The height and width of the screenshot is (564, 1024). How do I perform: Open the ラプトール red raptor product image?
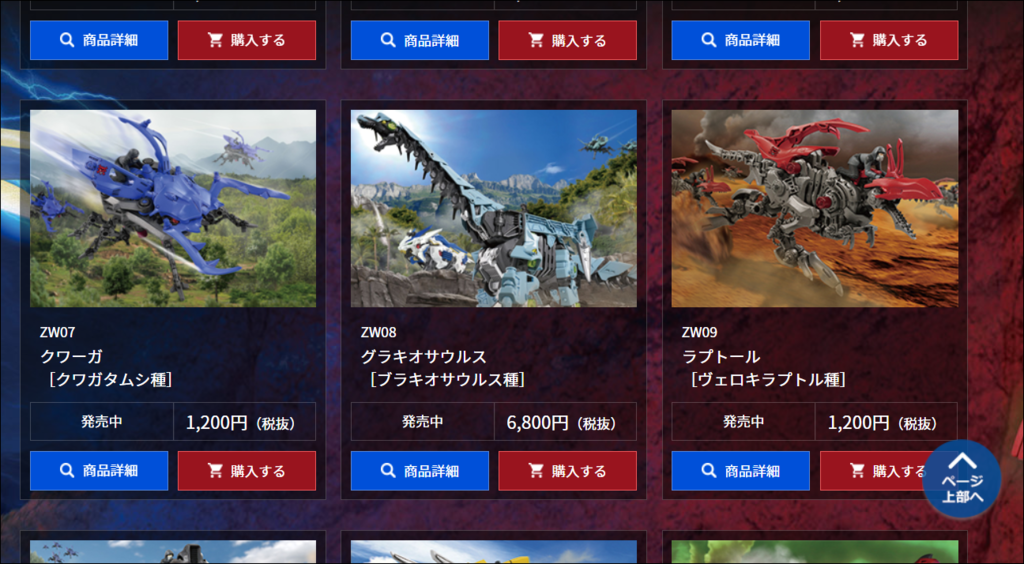(815, 208)
